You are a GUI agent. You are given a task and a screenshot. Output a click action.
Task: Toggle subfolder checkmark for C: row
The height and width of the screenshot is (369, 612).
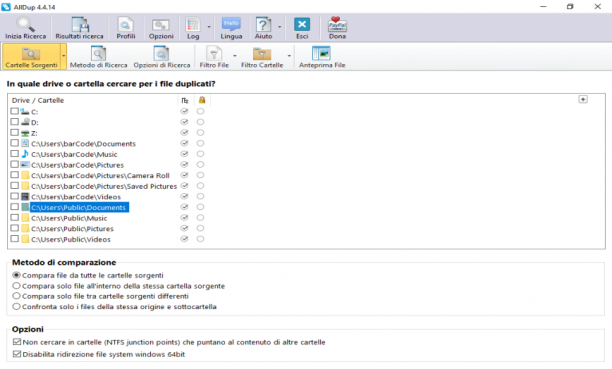(x=184, y=111)
